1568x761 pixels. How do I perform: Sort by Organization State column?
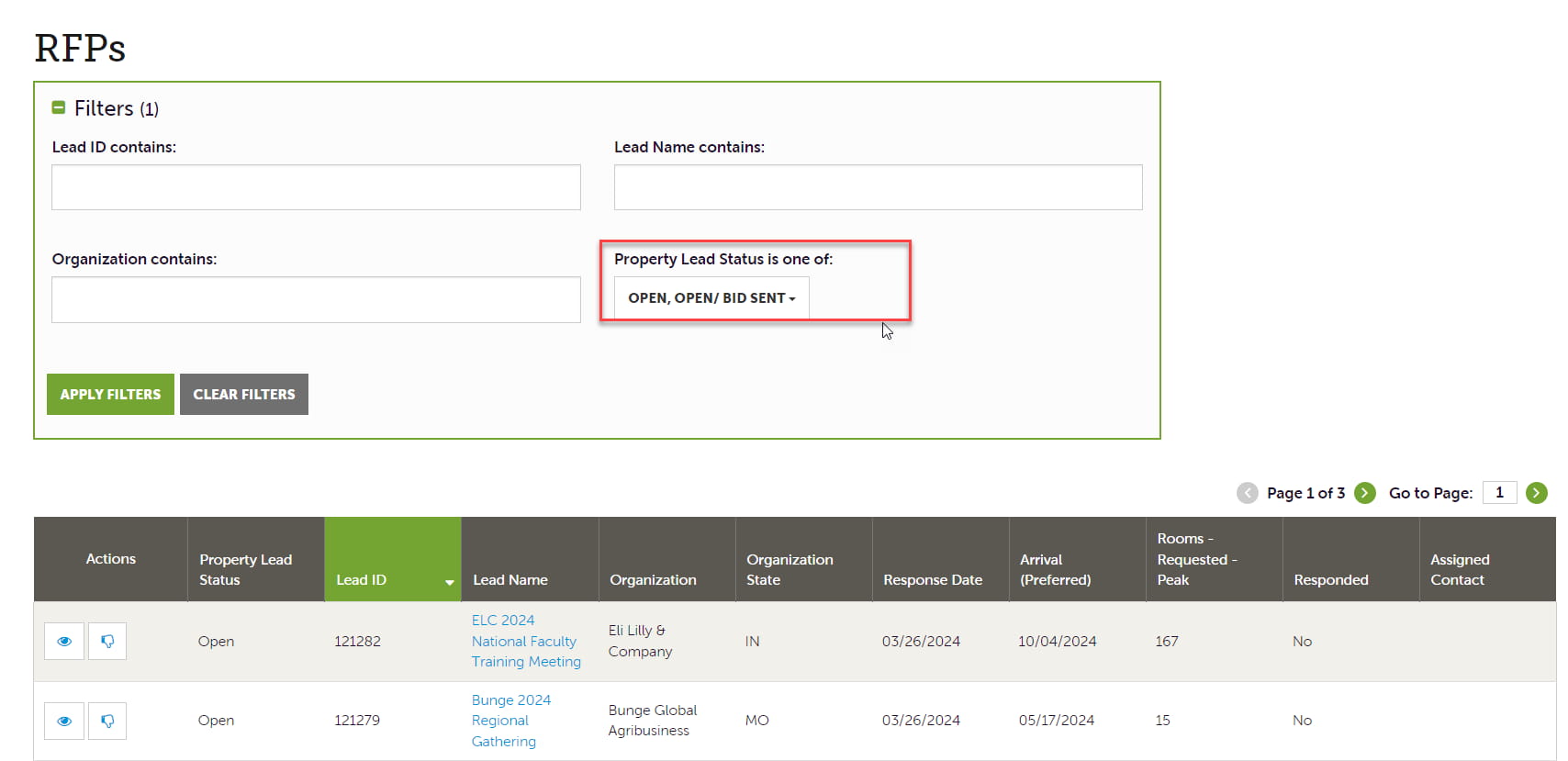point(803,559)
